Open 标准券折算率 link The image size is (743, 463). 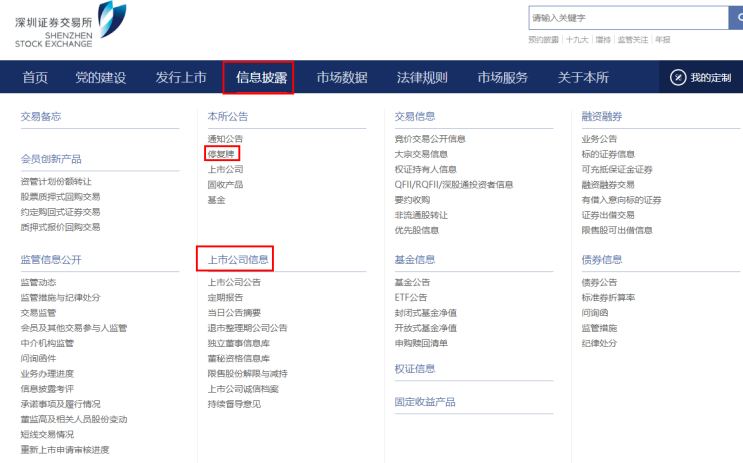(608, 298)
